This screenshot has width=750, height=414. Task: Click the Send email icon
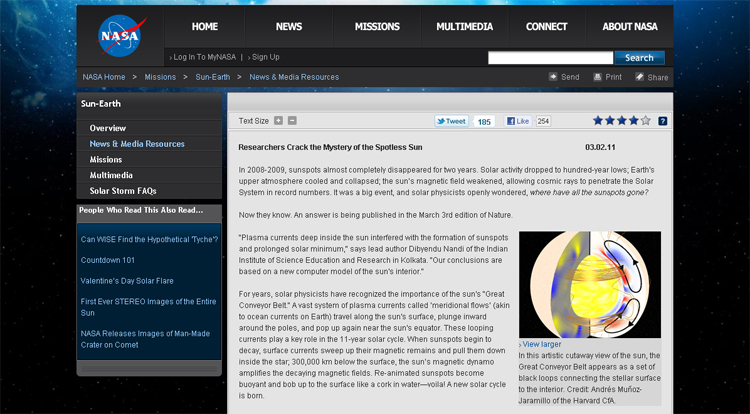(x=564, y=77)
